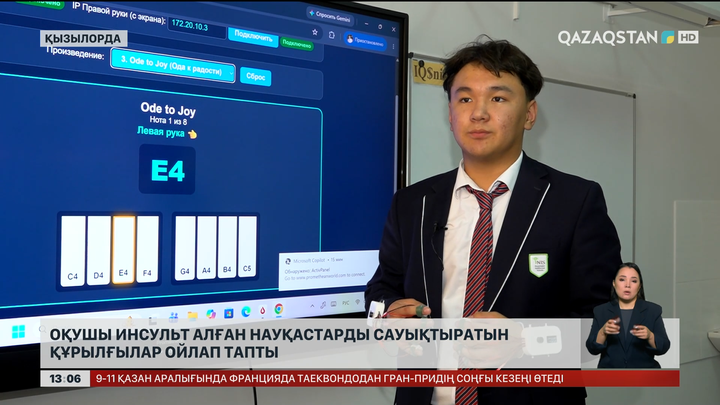Open the Wi-Fi network tray icon
The width and height of the screenshot is (720, 405).
[x=358, y=302]
